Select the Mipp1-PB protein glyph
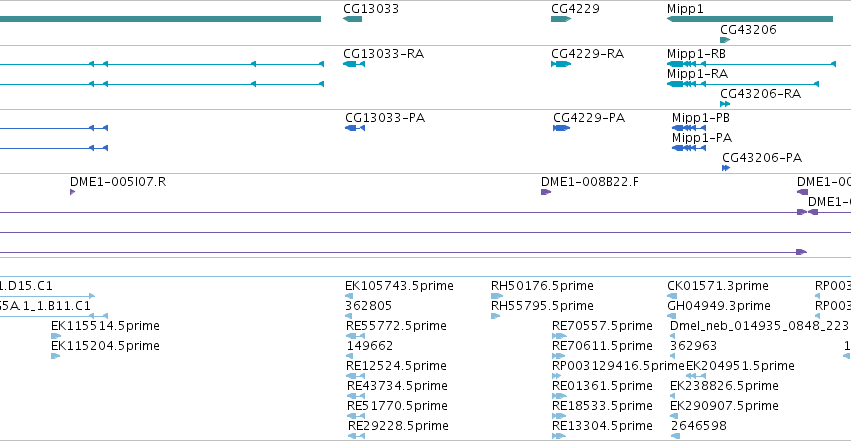Screen dimensions: 851x441 click(689, 128)
